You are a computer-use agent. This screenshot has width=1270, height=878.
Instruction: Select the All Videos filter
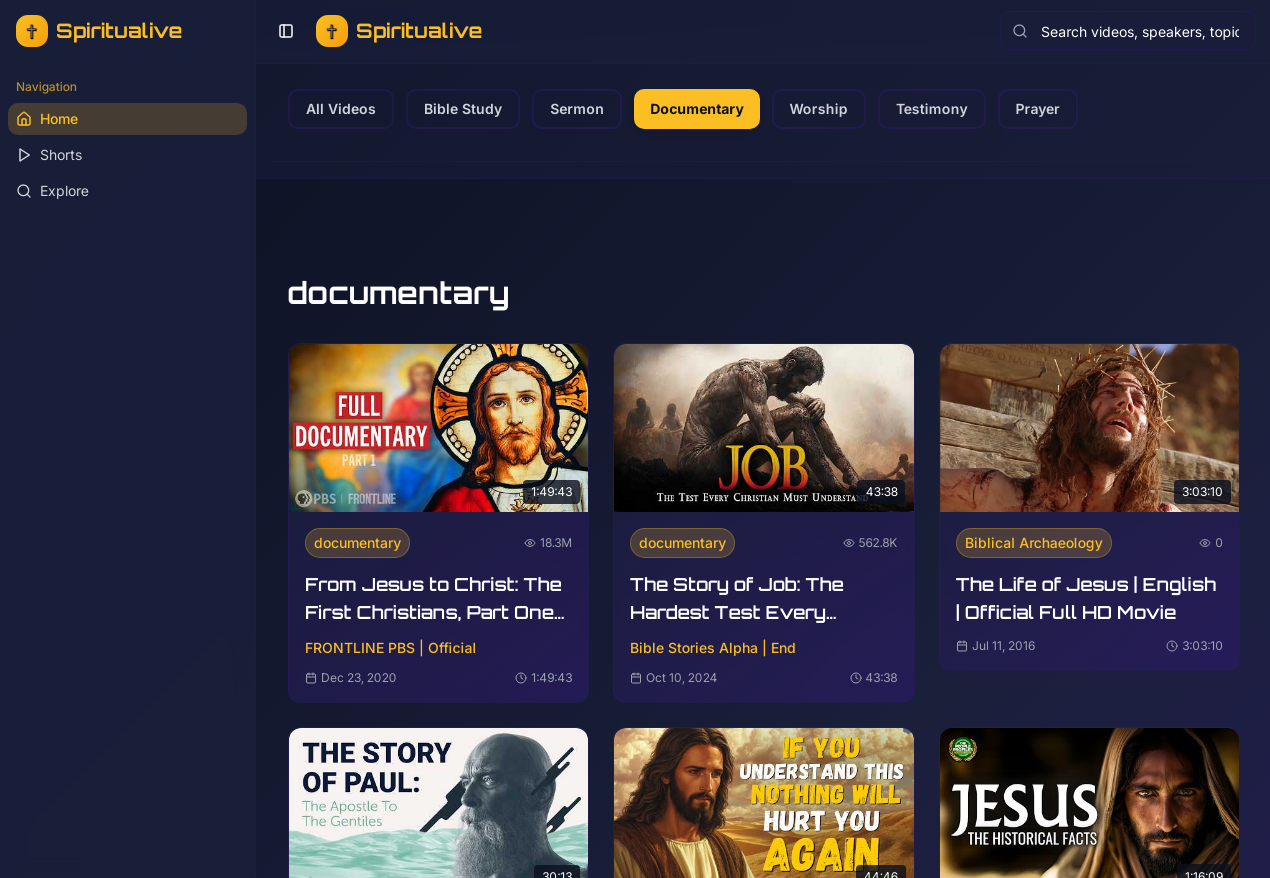tap(341, 109)
